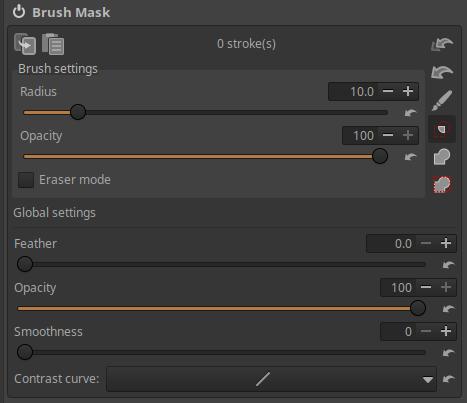Click the undo-all strokes double-arrow icon
The width and height of the screenshot is (467, 403).
[442, 44]
